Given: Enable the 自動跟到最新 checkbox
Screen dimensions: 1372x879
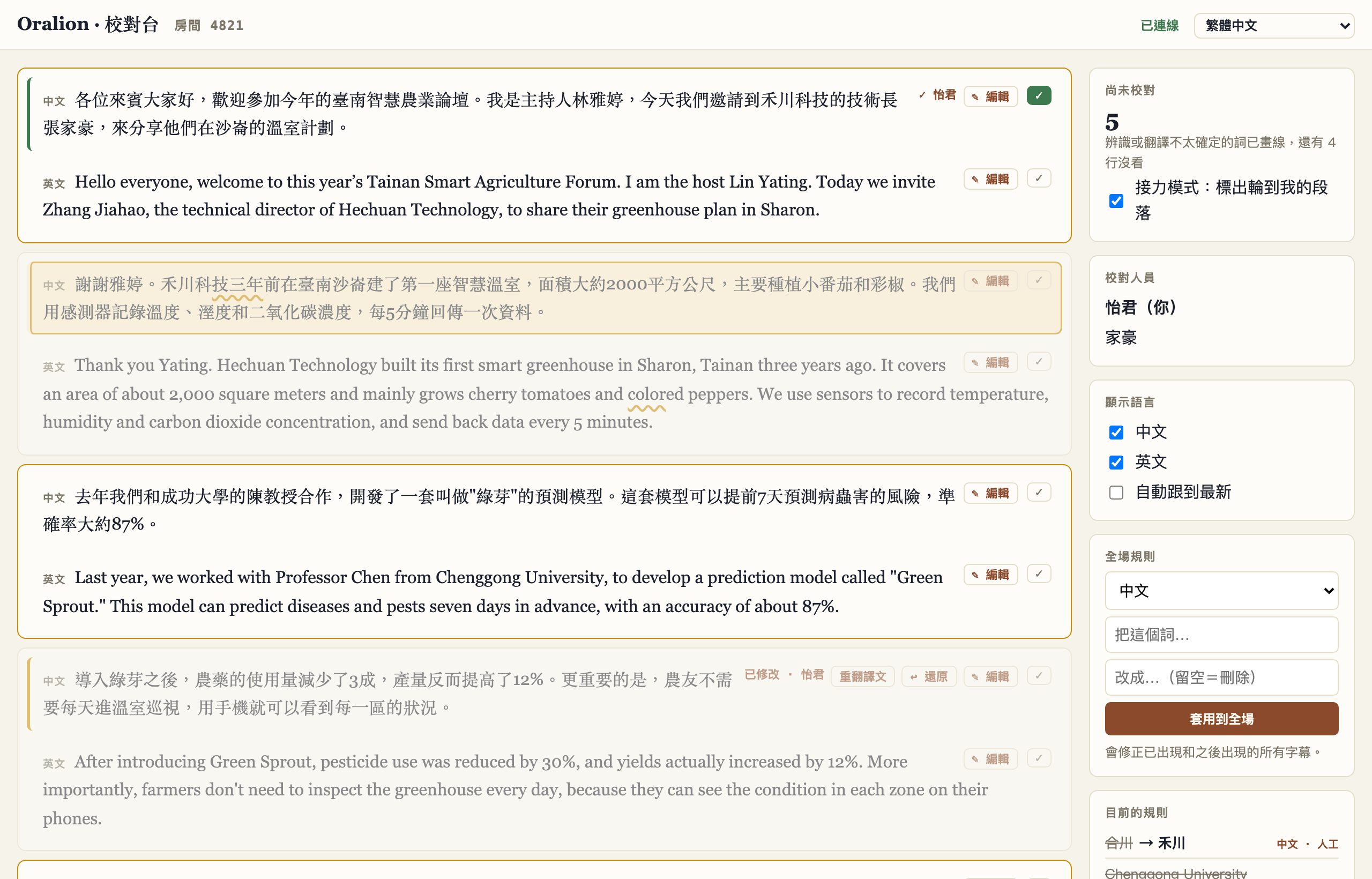Looking at the screenshot, I should point(1116,493).
